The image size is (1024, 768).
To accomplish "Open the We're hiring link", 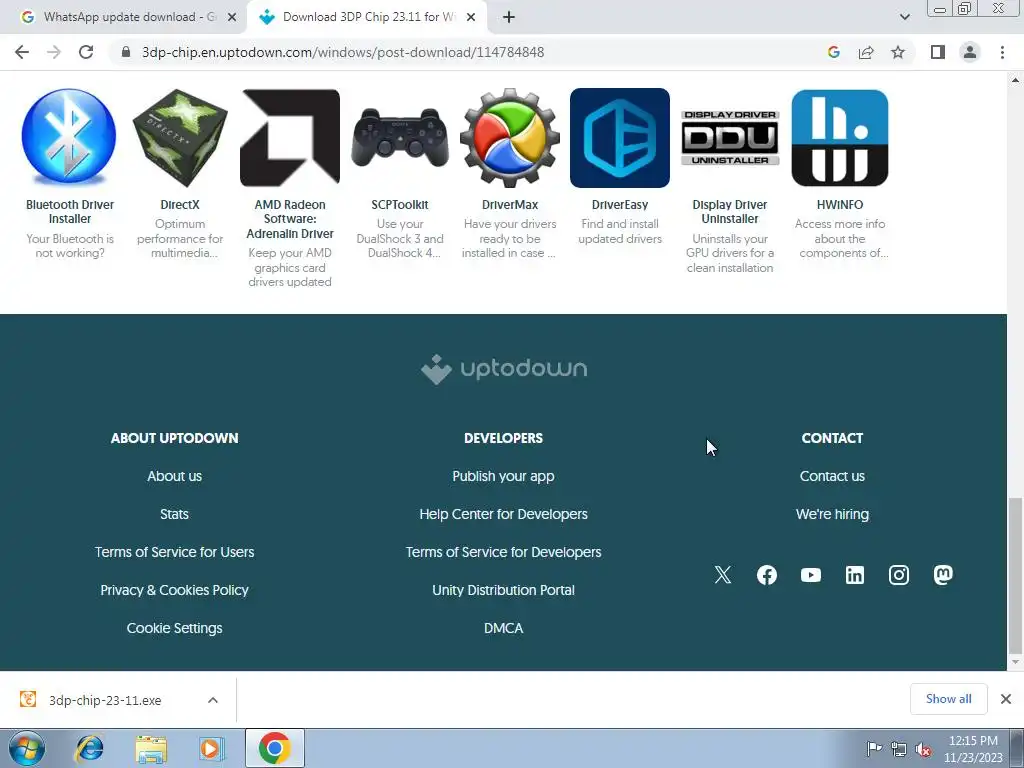I will tap(832, 514).
